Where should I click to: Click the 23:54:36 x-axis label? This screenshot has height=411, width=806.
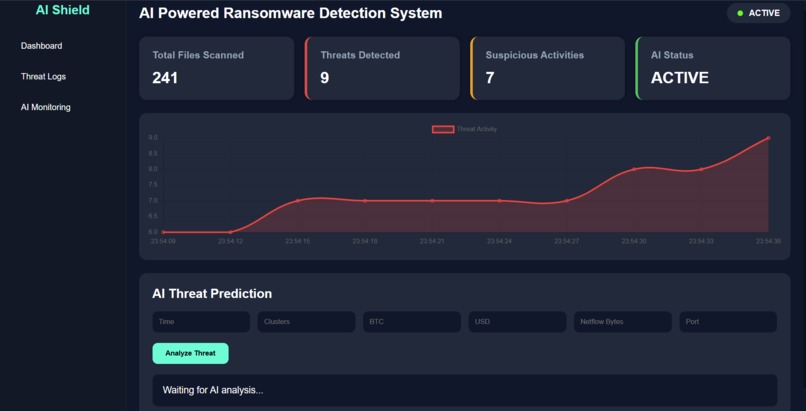click(768, 241)
